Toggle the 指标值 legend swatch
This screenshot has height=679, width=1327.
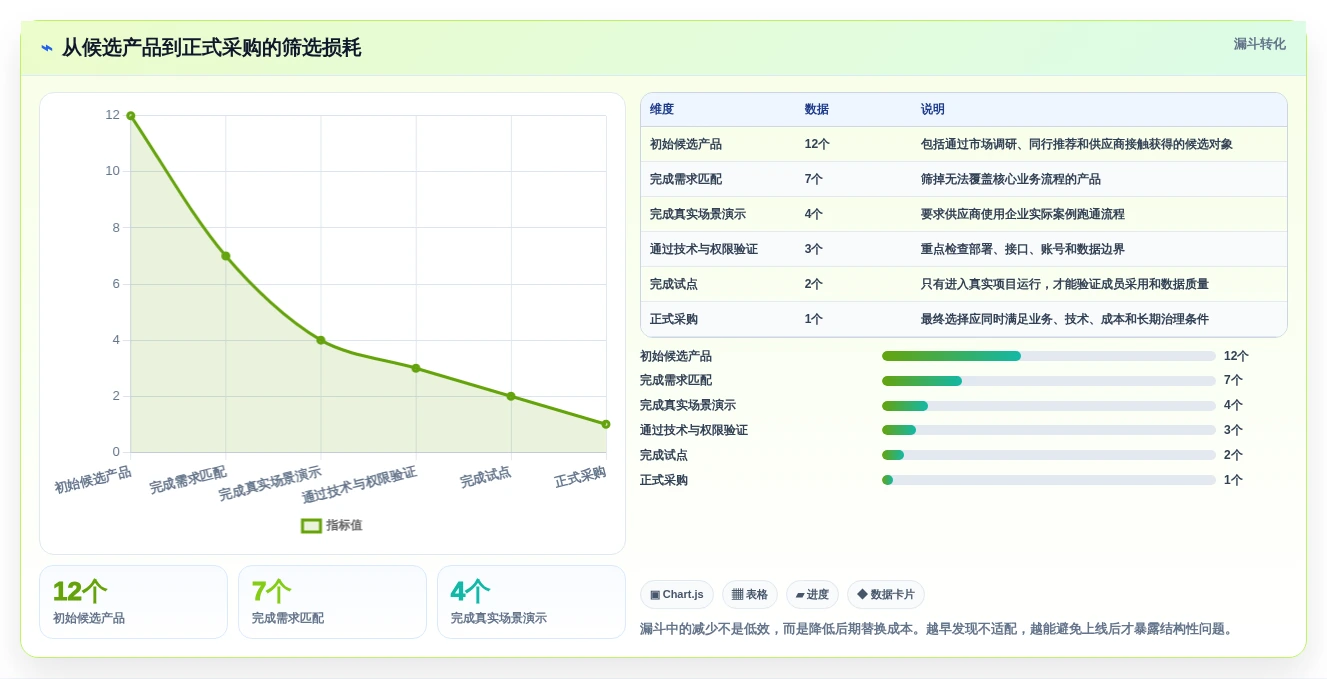click(312, 525)
